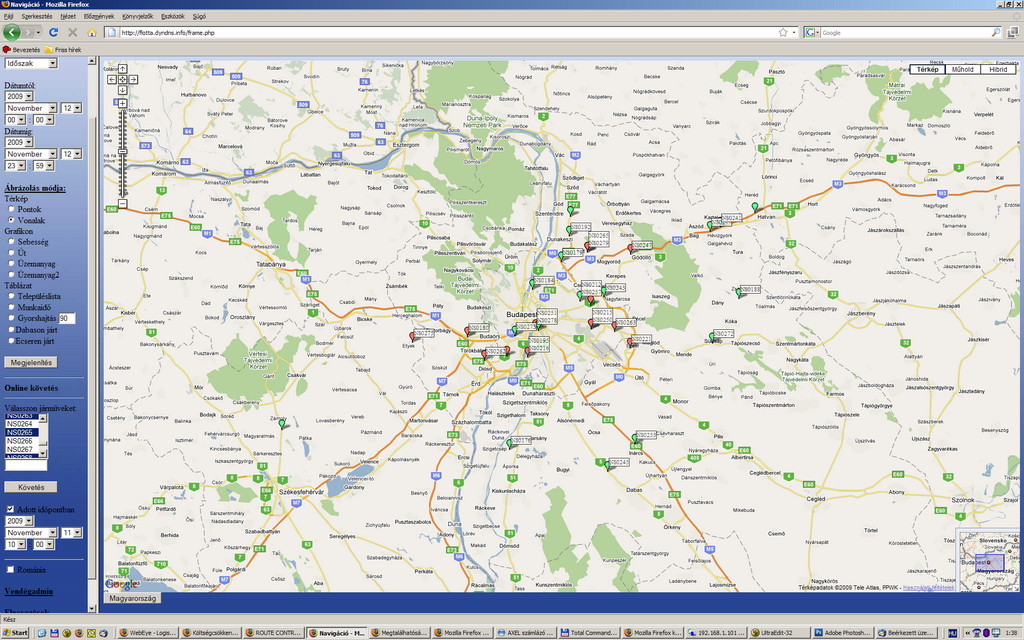1024x640 pixels.
Task: Go to Firefox home page icon
Action: (x=92, y=33)
